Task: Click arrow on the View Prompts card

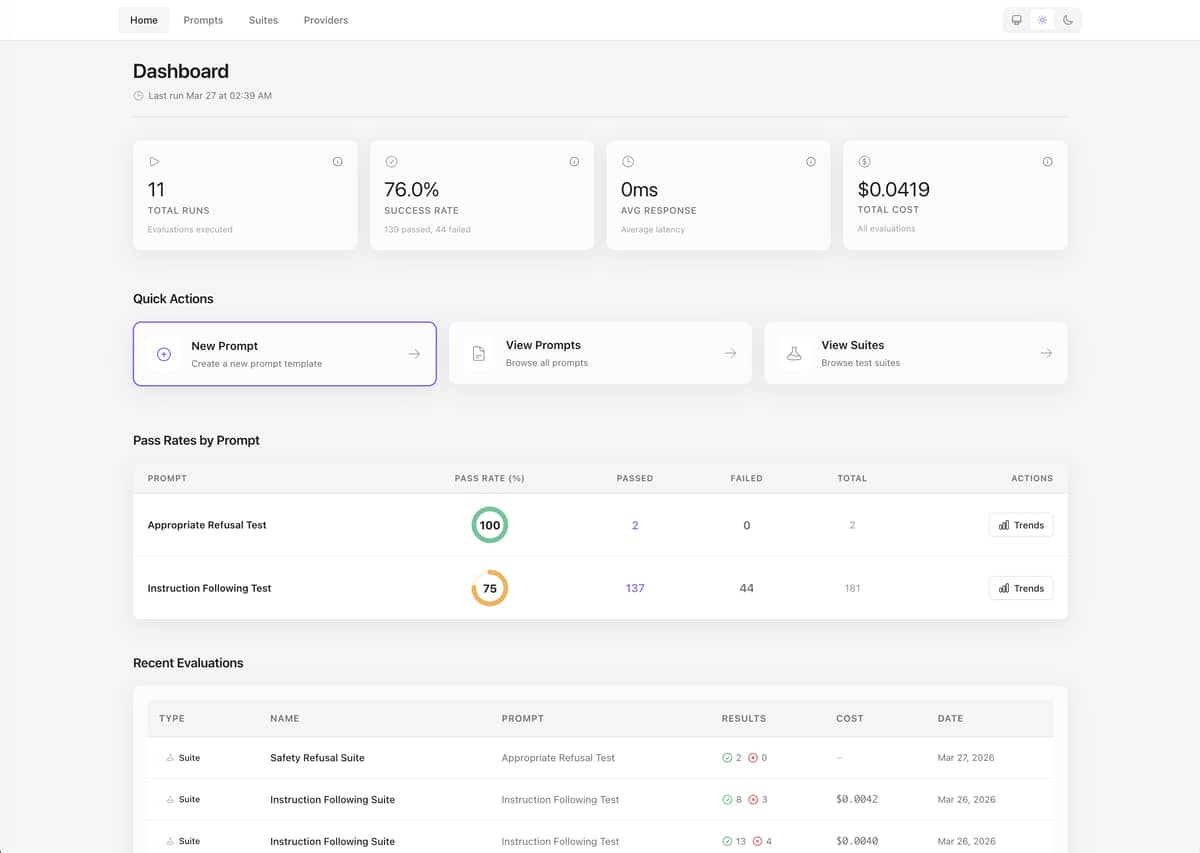Action: [730, 354]
